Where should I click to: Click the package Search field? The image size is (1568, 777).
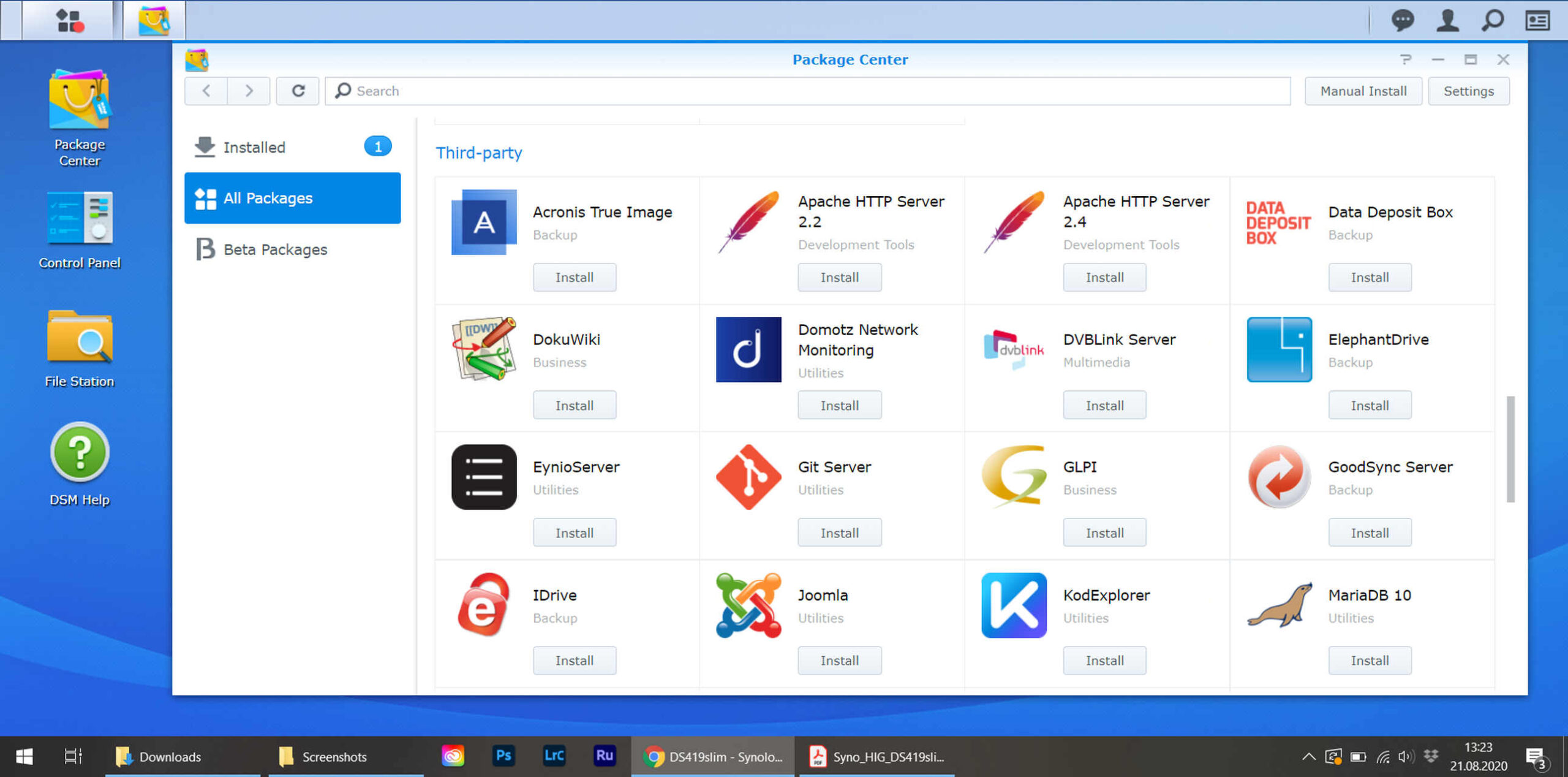(807, 91)
